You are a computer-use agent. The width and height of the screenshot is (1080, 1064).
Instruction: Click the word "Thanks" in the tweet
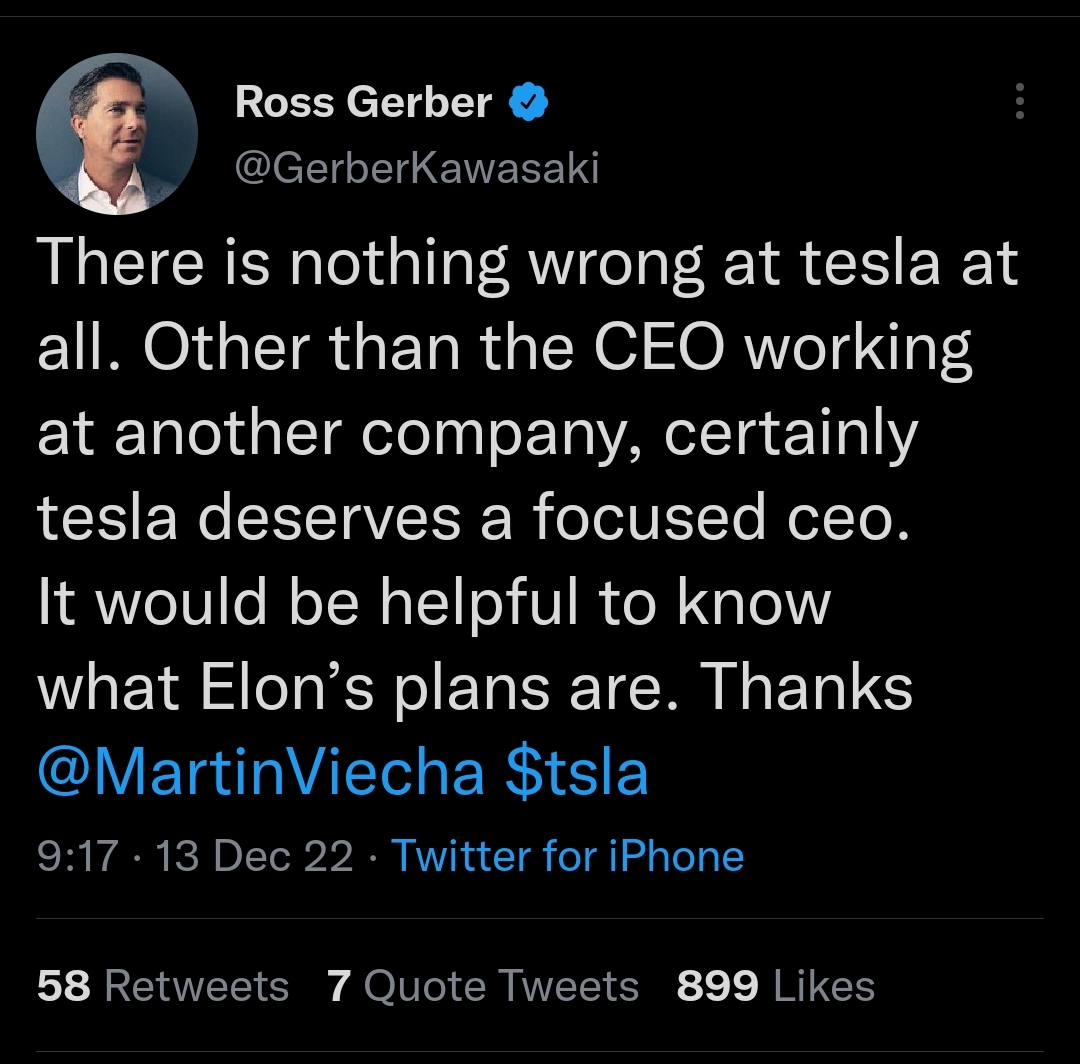(806, 688)
